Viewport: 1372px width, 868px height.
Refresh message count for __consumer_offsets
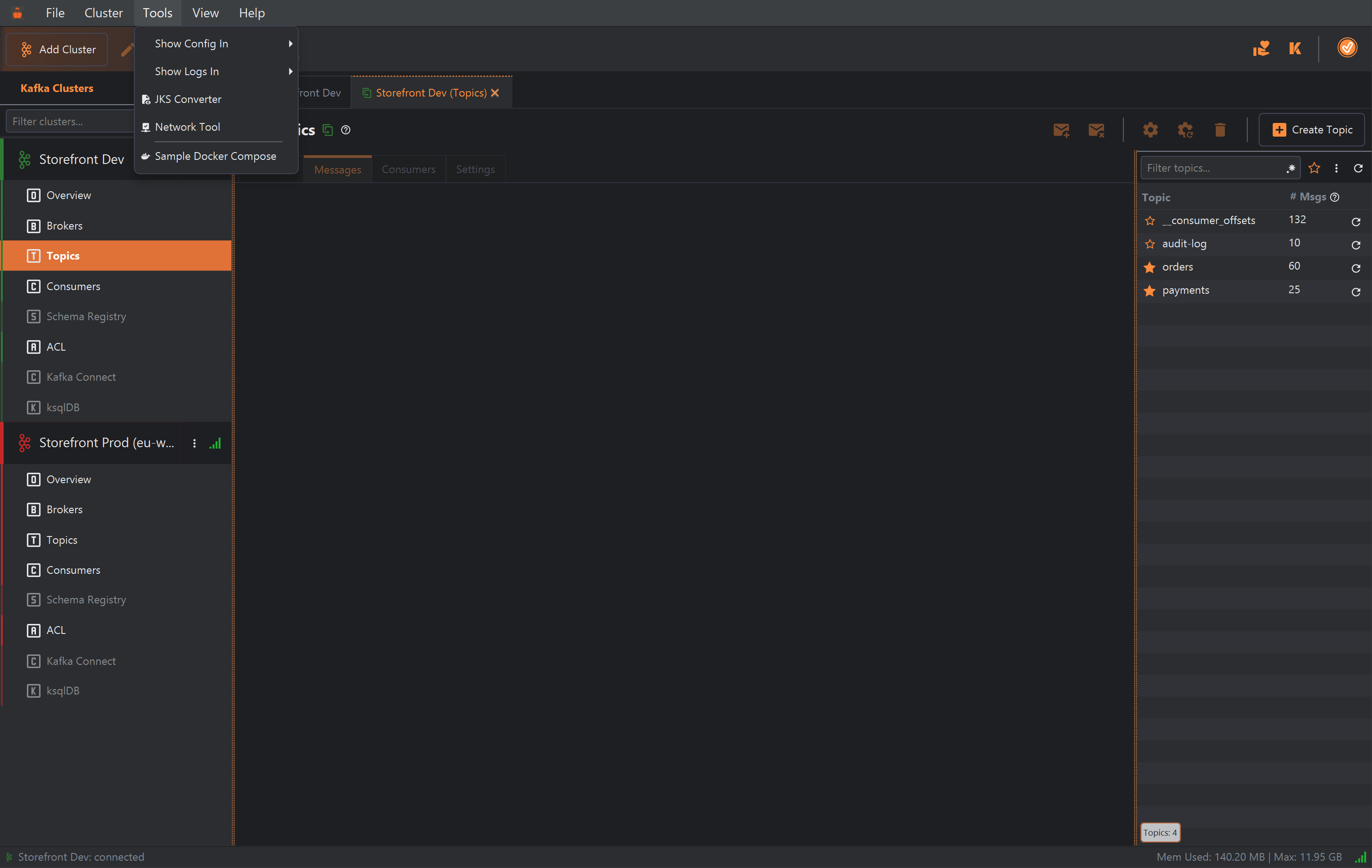pyautogui.click(x=1356, y=222)
